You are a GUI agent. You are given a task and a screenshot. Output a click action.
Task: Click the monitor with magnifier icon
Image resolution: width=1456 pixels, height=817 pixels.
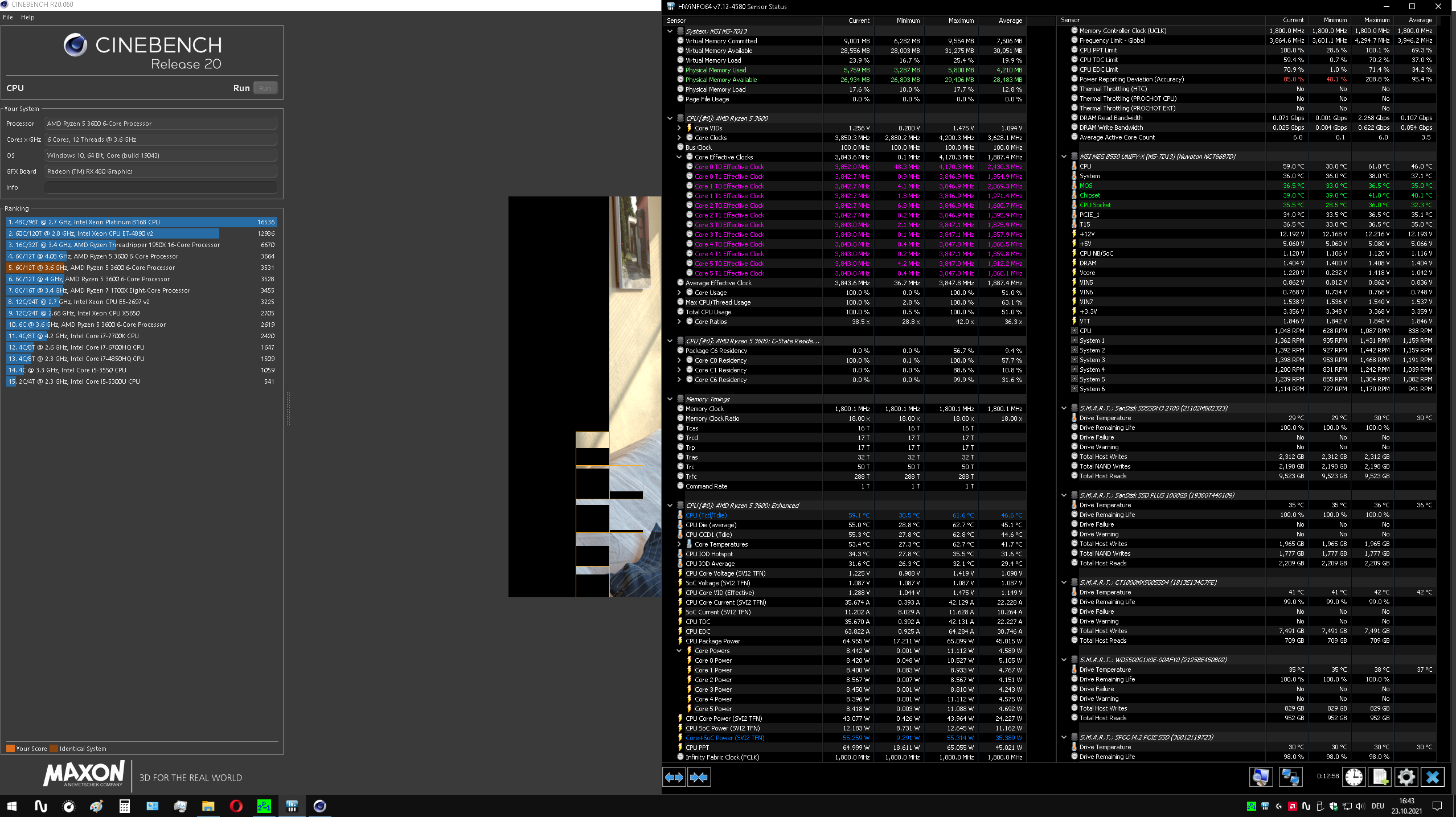[1261, 777]
